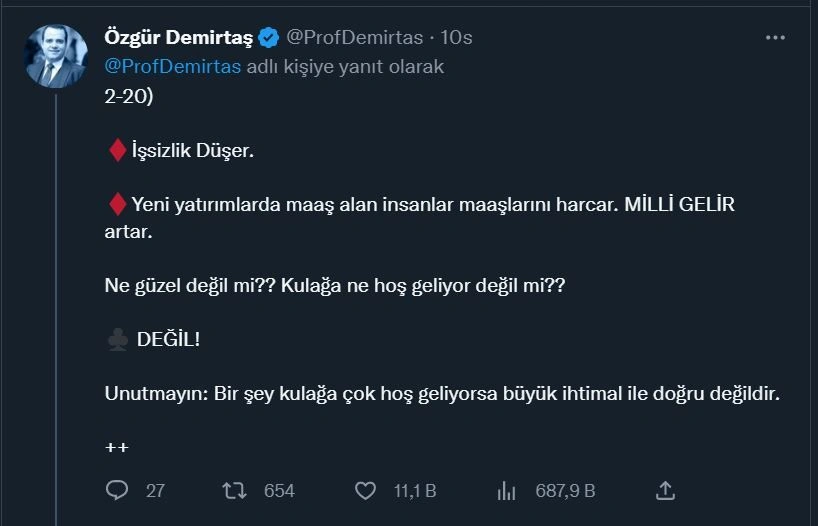Click the club emoji before DEĞİL!
Viewport: 818px width, 526px height.
(x=116, y=340)
